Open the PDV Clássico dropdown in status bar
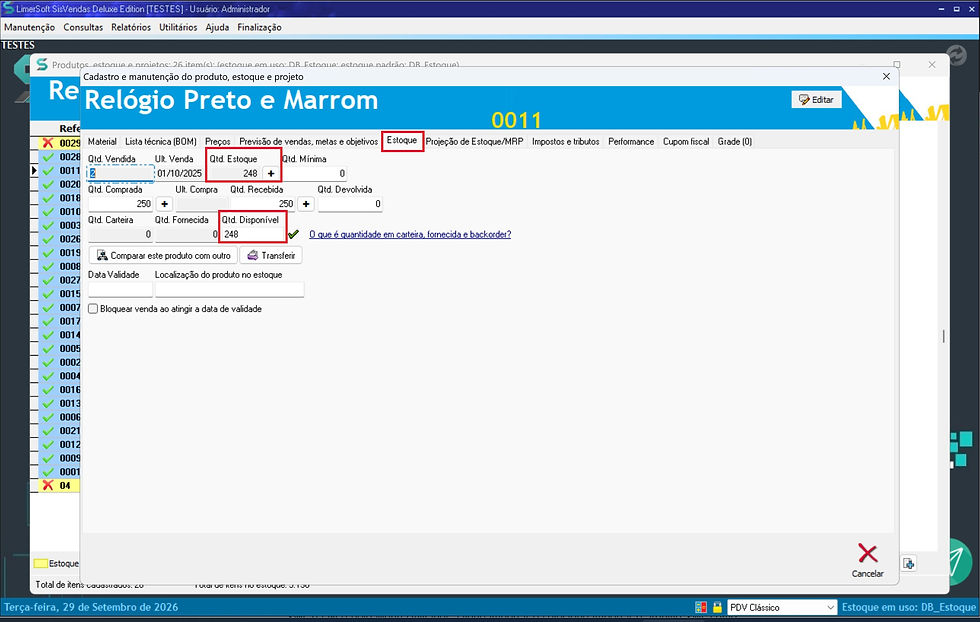The height and width of the screenshot is (622, 980). point(782,607)
